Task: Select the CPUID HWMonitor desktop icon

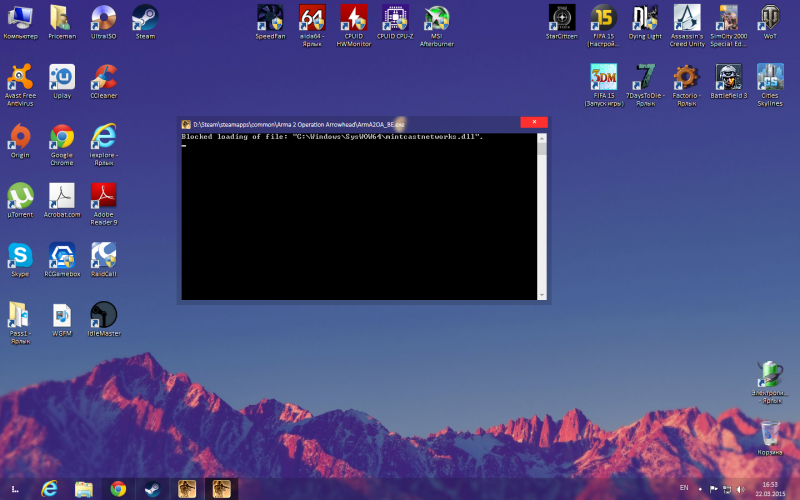Action: click(353, 18)
